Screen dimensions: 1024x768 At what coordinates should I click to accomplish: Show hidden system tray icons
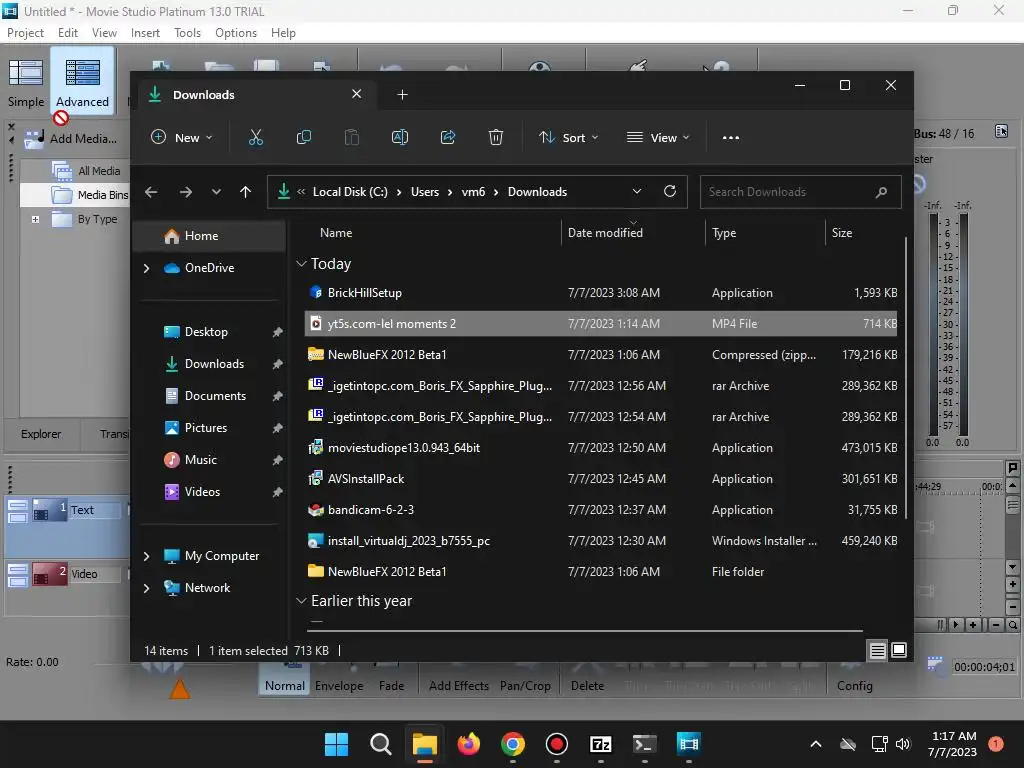[816, 744]
